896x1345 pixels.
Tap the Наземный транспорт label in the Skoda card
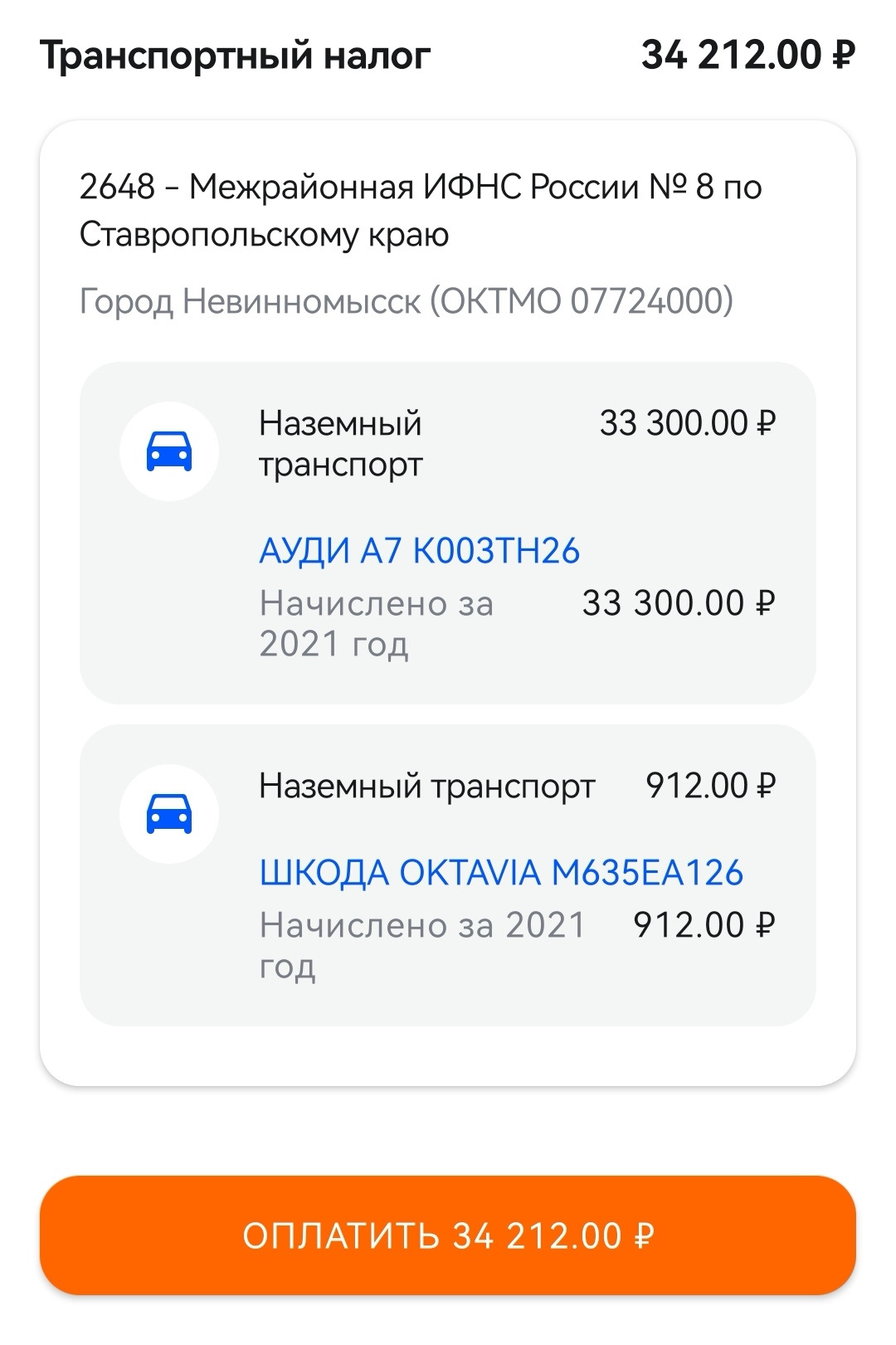coord(426,786)
